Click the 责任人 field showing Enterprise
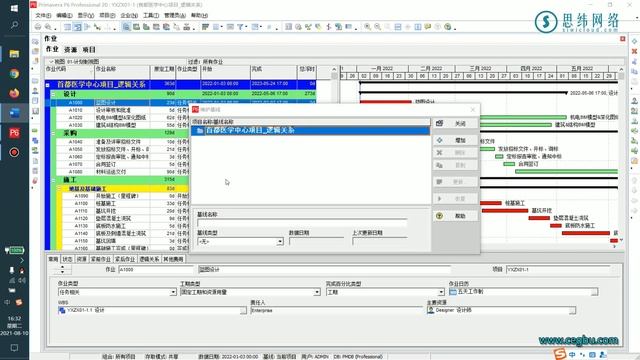Screen dimensions: 640x360 coord(336,311)
